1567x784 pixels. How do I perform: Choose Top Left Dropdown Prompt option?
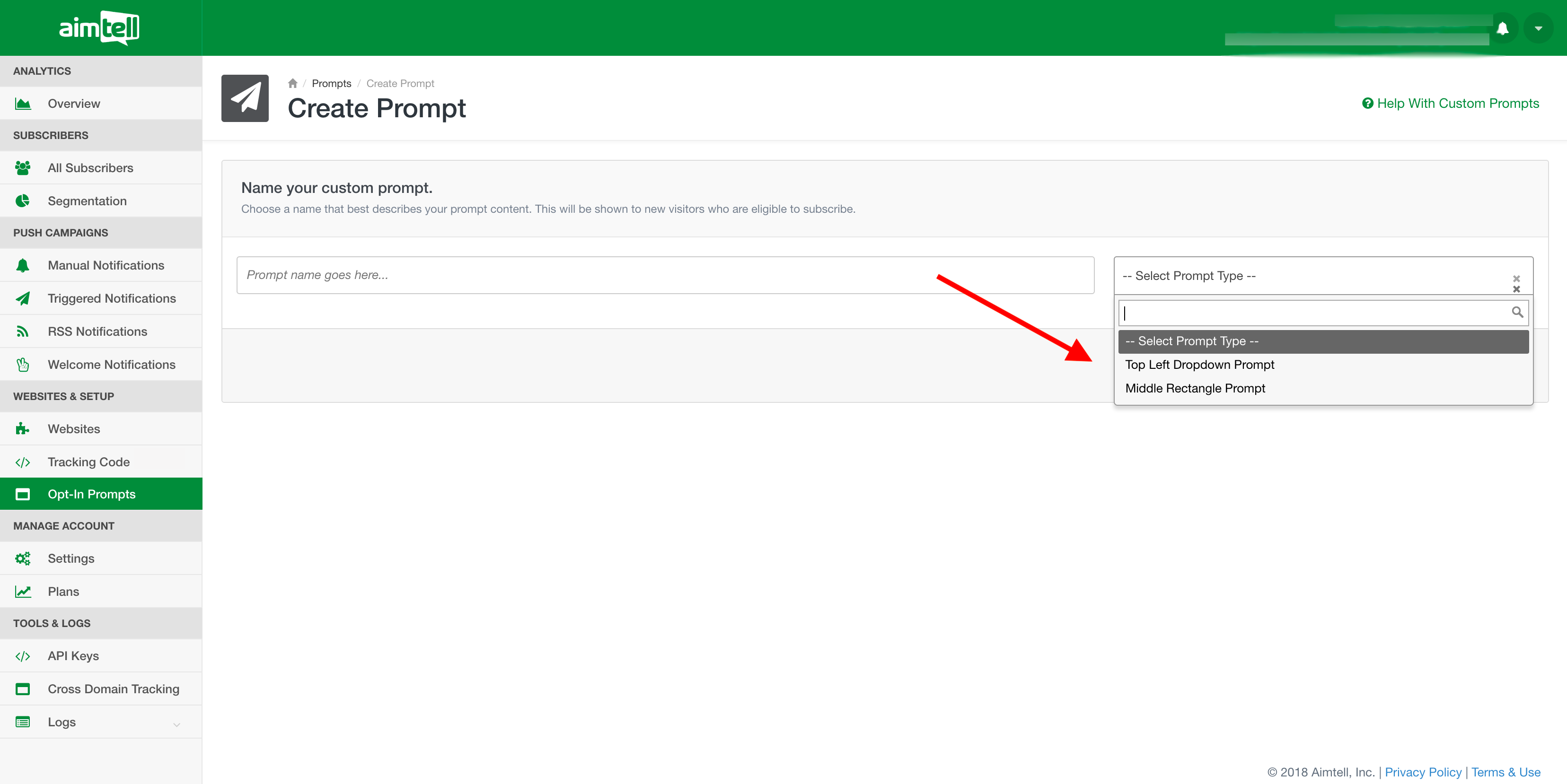tap(1199, 365)
